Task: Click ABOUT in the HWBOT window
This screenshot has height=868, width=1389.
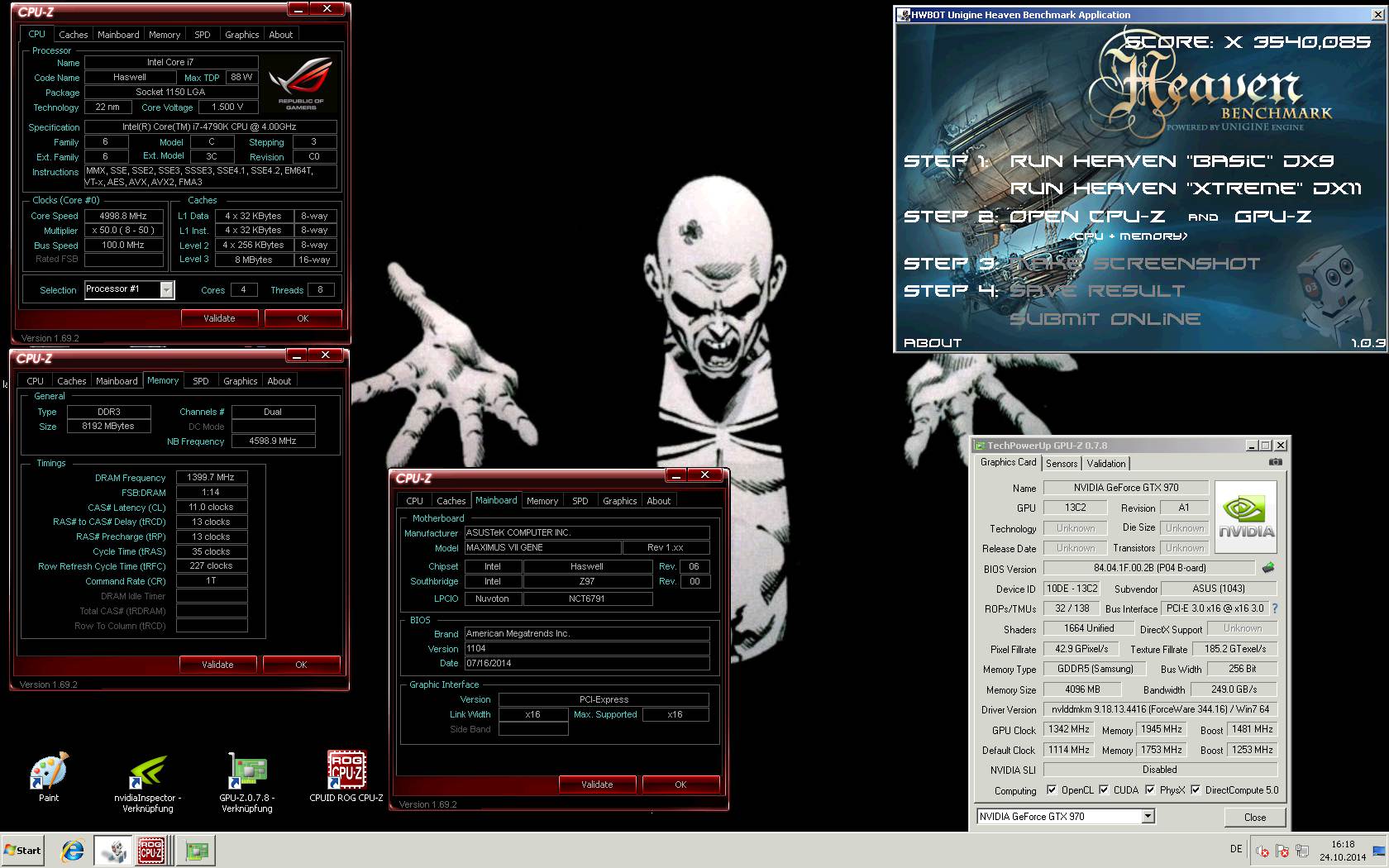Action: [x=933, y=342]
